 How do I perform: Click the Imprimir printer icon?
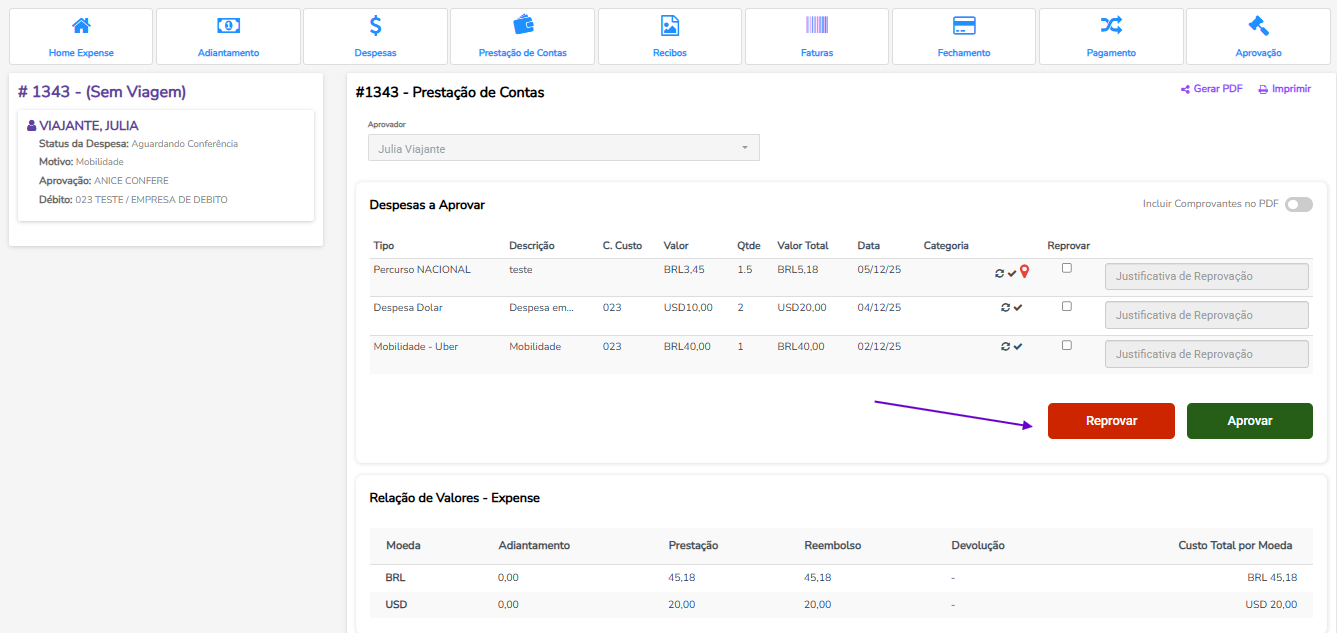(x=1263, y=89)
